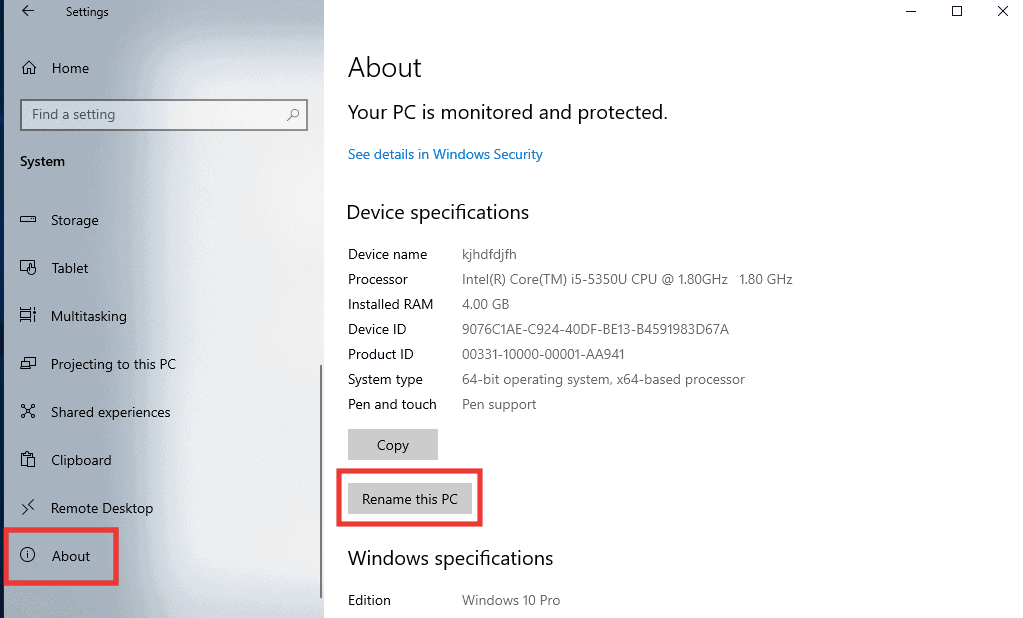This screenshot has width=1023, height=618.
Task: Open Multitasking settings via its icon
Action: coord(29,316)
